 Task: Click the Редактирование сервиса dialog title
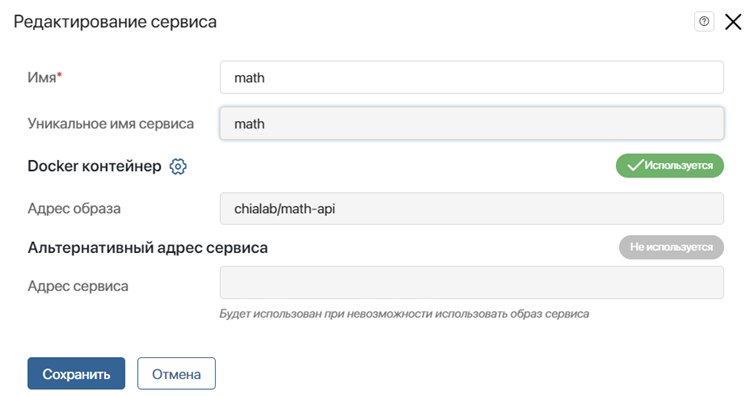click(x=115, y=22)
